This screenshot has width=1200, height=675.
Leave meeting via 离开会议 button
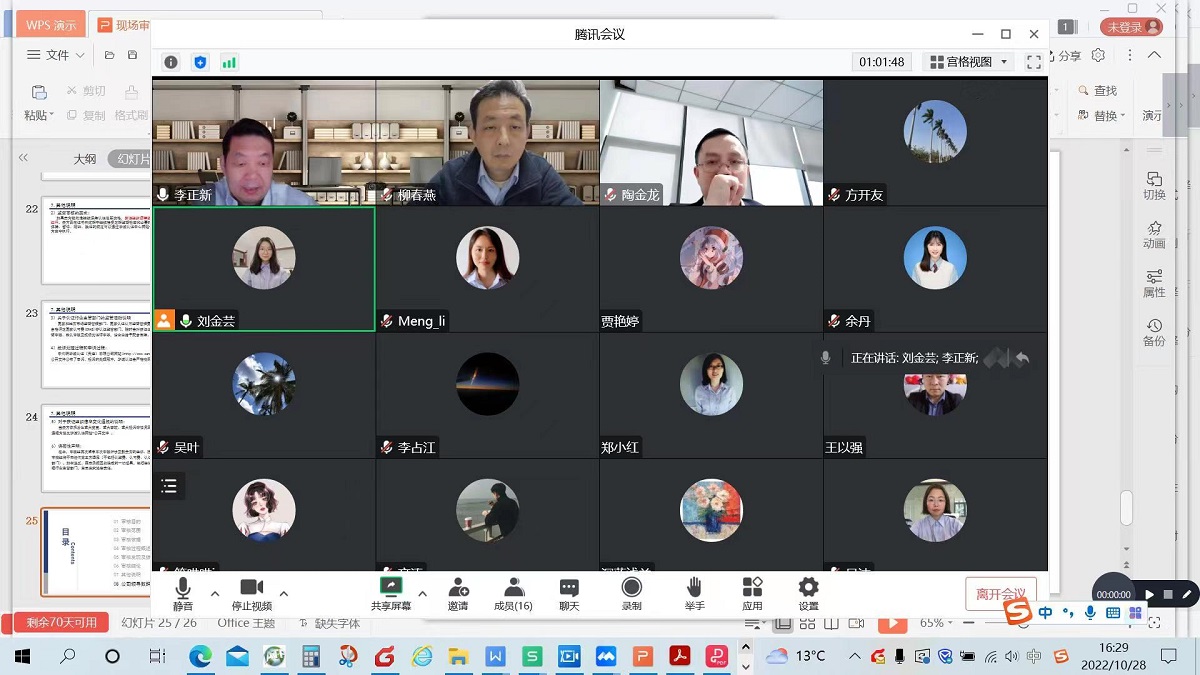[1000, 593]
